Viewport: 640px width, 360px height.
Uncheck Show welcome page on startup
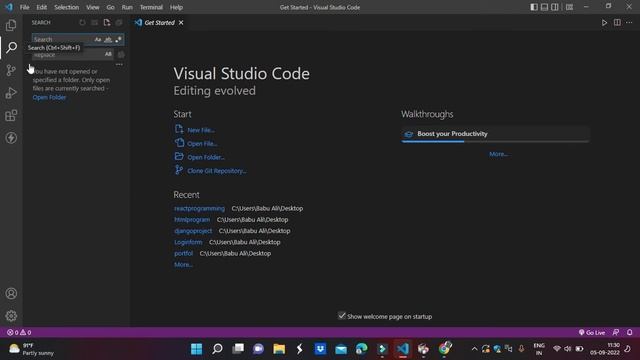[342, 316]
